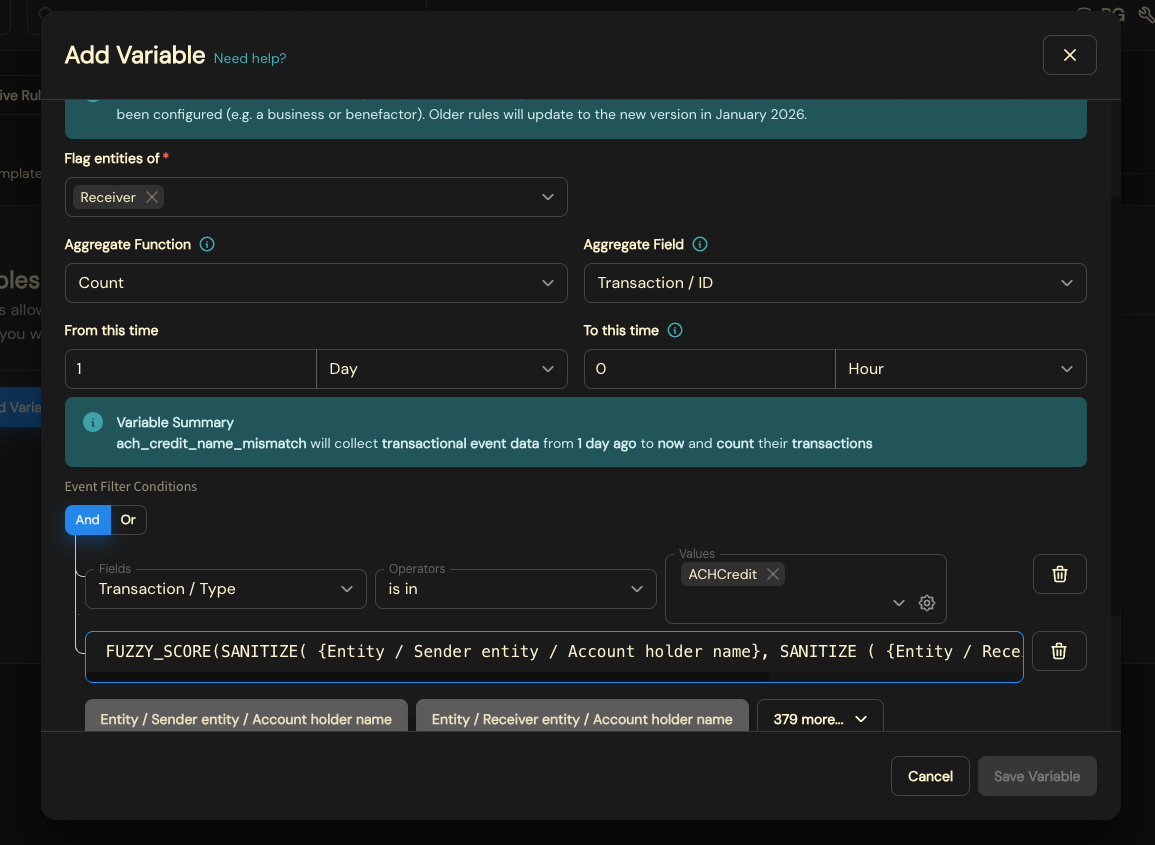The image size is (1155, 845).
Task: Click the Save Variable button
Action: pyautogui.click(x=1036, y=776)
